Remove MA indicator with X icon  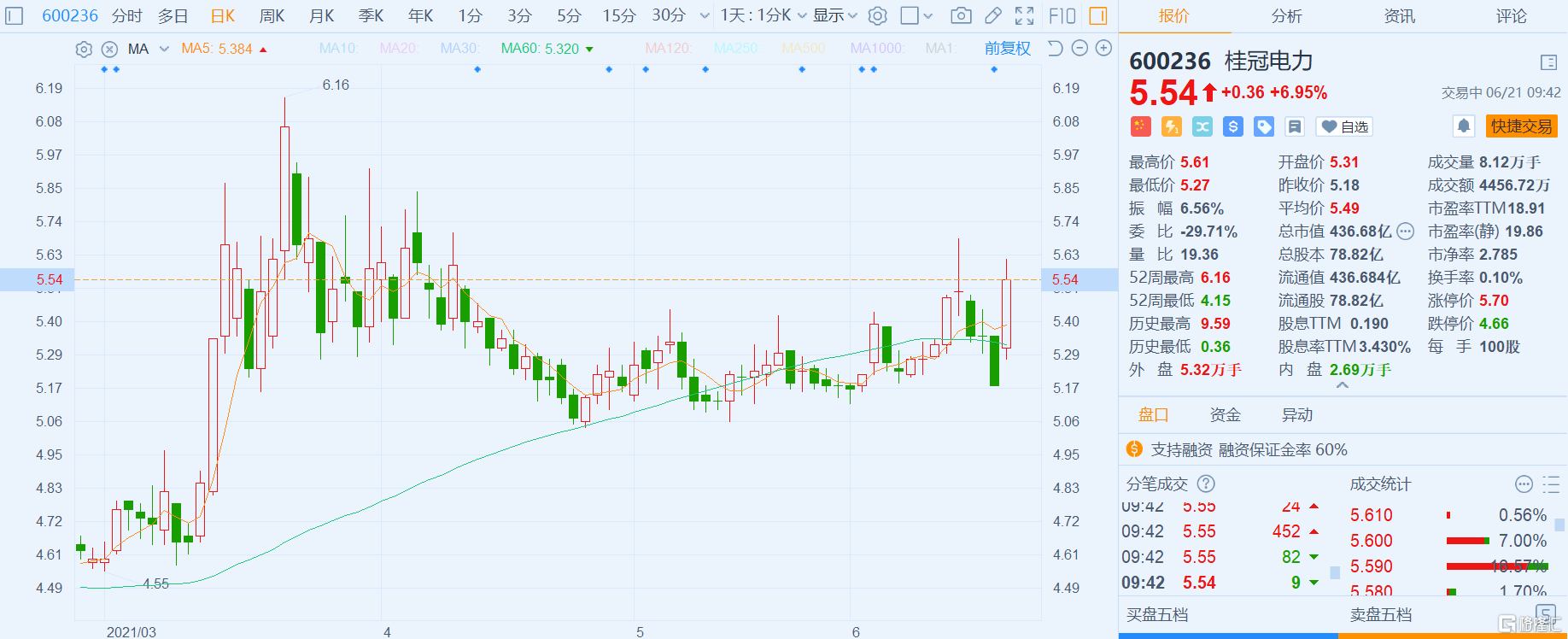[x=109, y=50]
